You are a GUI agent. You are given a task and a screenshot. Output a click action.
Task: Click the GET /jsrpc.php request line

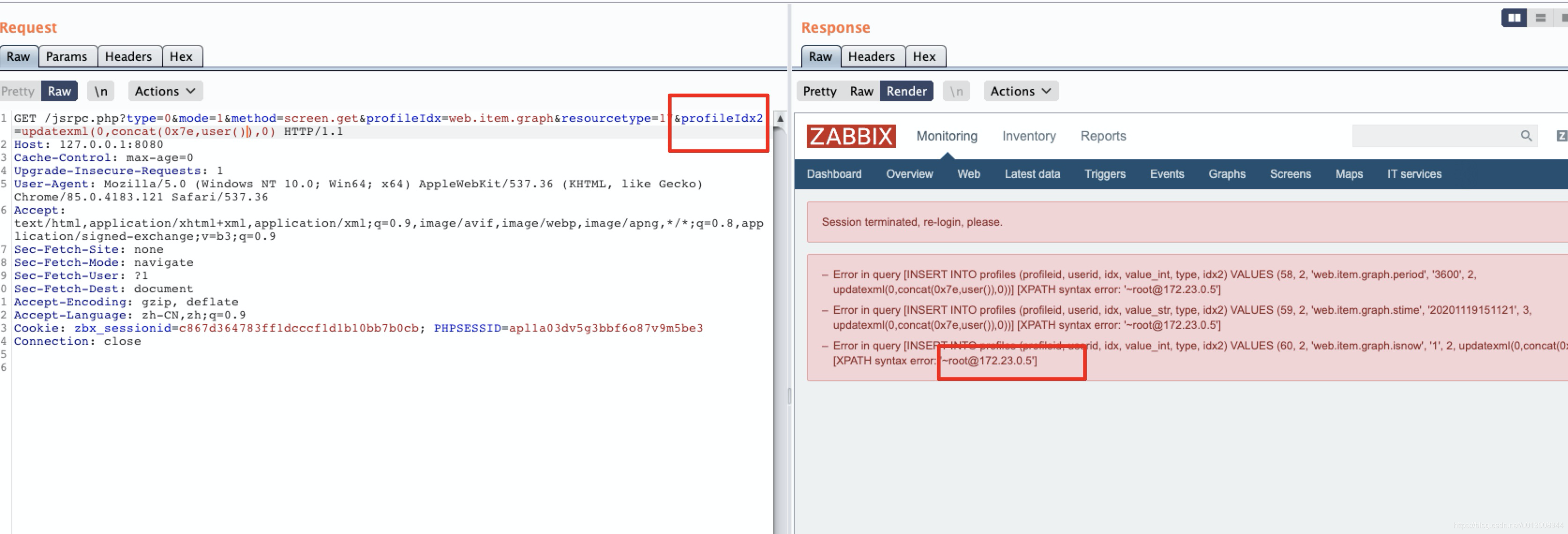click(388, 125)
